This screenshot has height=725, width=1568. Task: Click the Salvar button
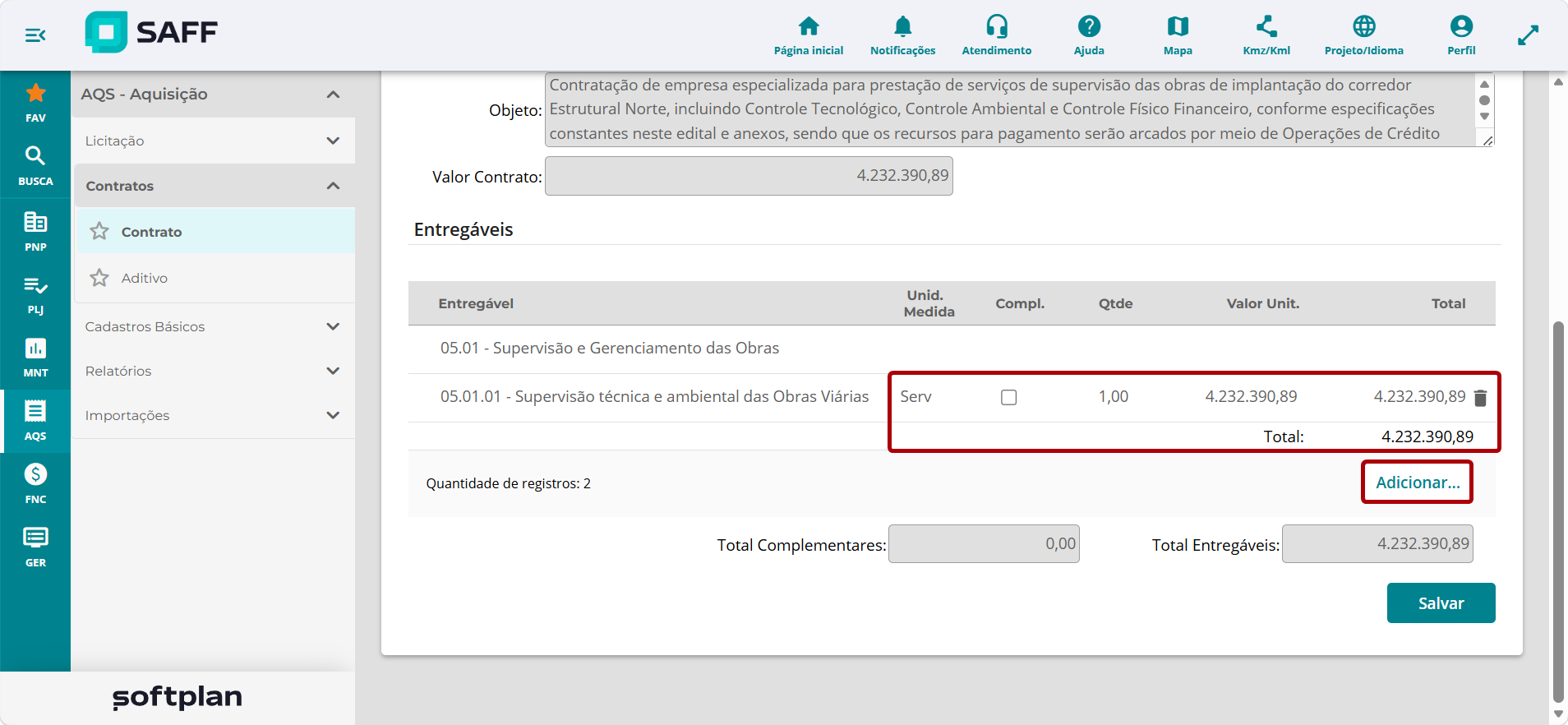1441,603
